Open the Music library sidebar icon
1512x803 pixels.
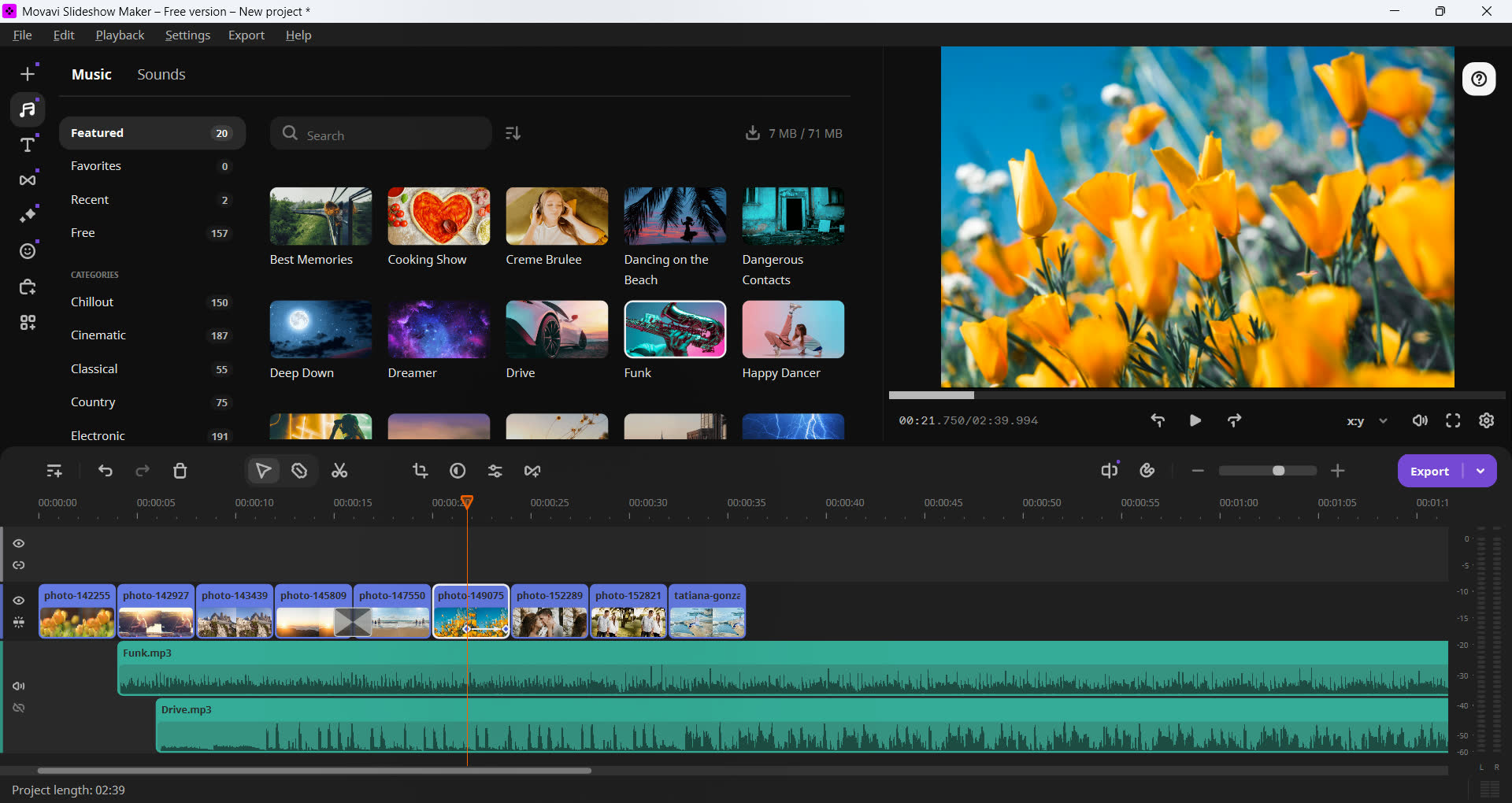click(28, 109)
